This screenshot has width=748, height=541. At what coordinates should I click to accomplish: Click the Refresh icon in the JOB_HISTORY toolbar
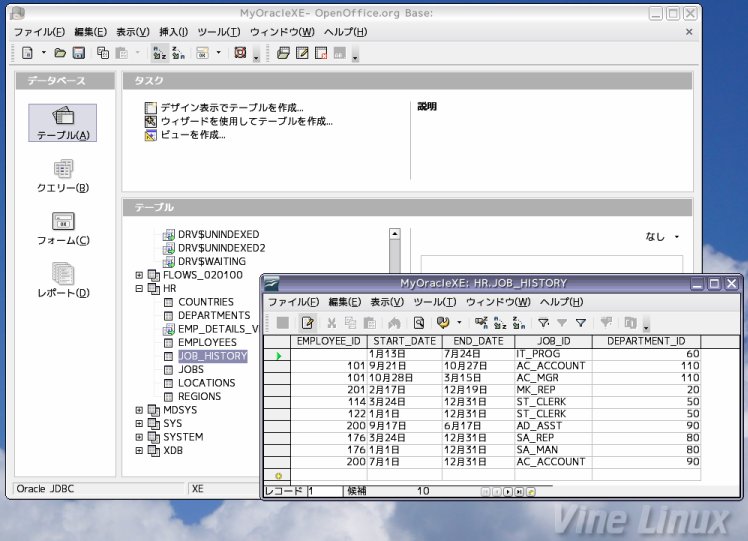click(443, 323)
